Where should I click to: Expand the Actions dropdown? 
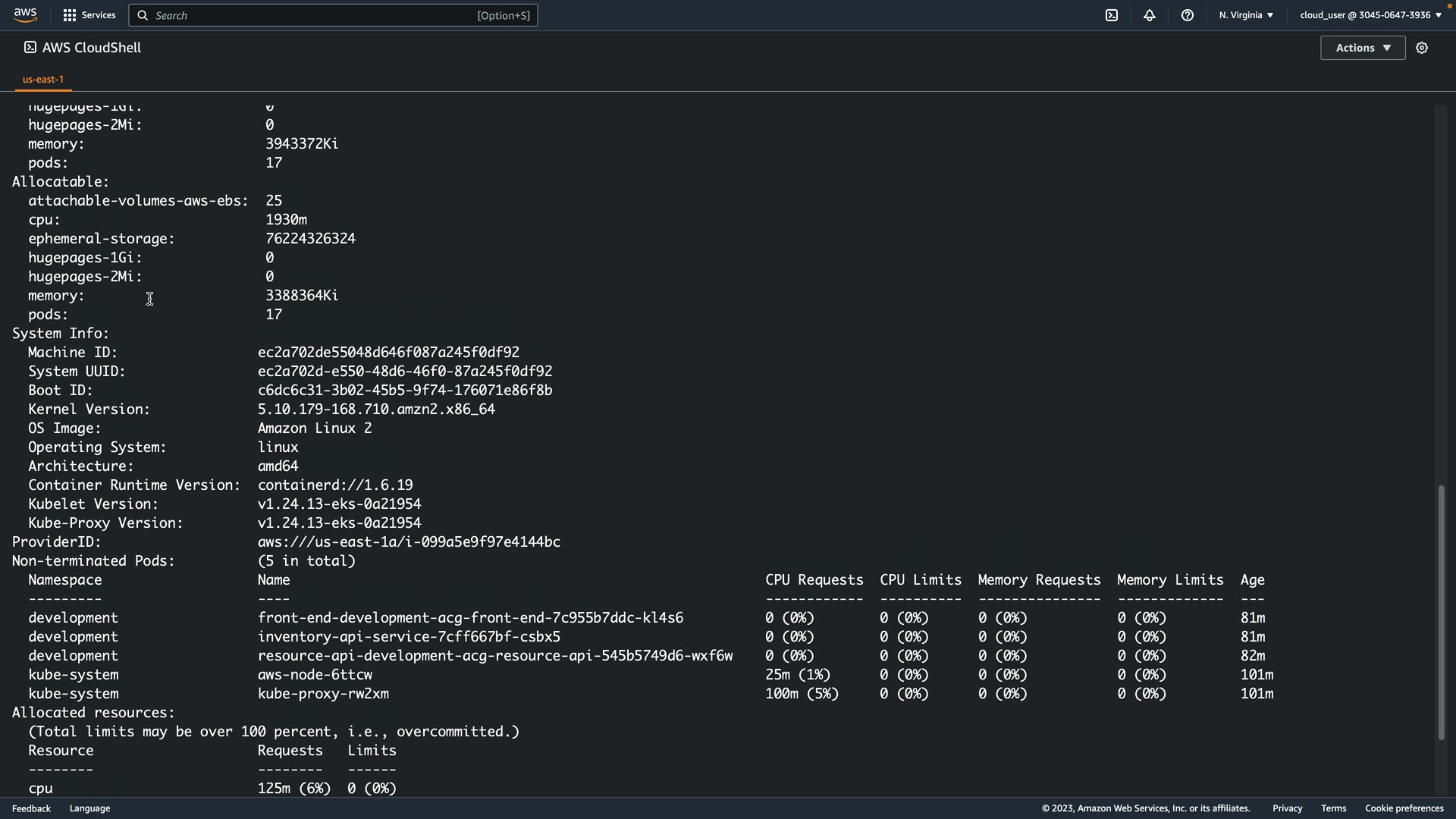point(1363,48)
